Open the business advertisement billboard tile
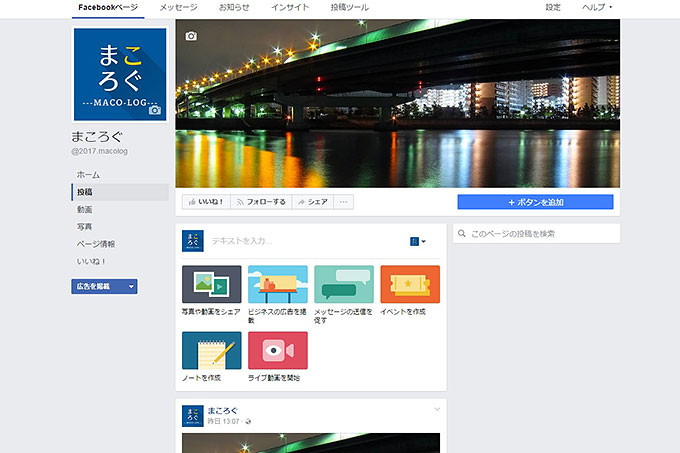 point(278,284)
